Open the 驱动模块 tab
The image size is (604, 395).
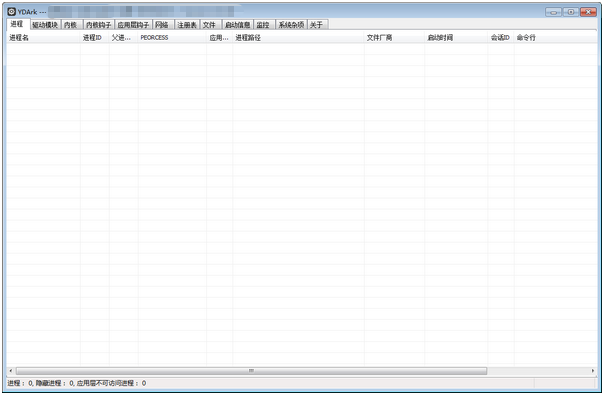45,25
